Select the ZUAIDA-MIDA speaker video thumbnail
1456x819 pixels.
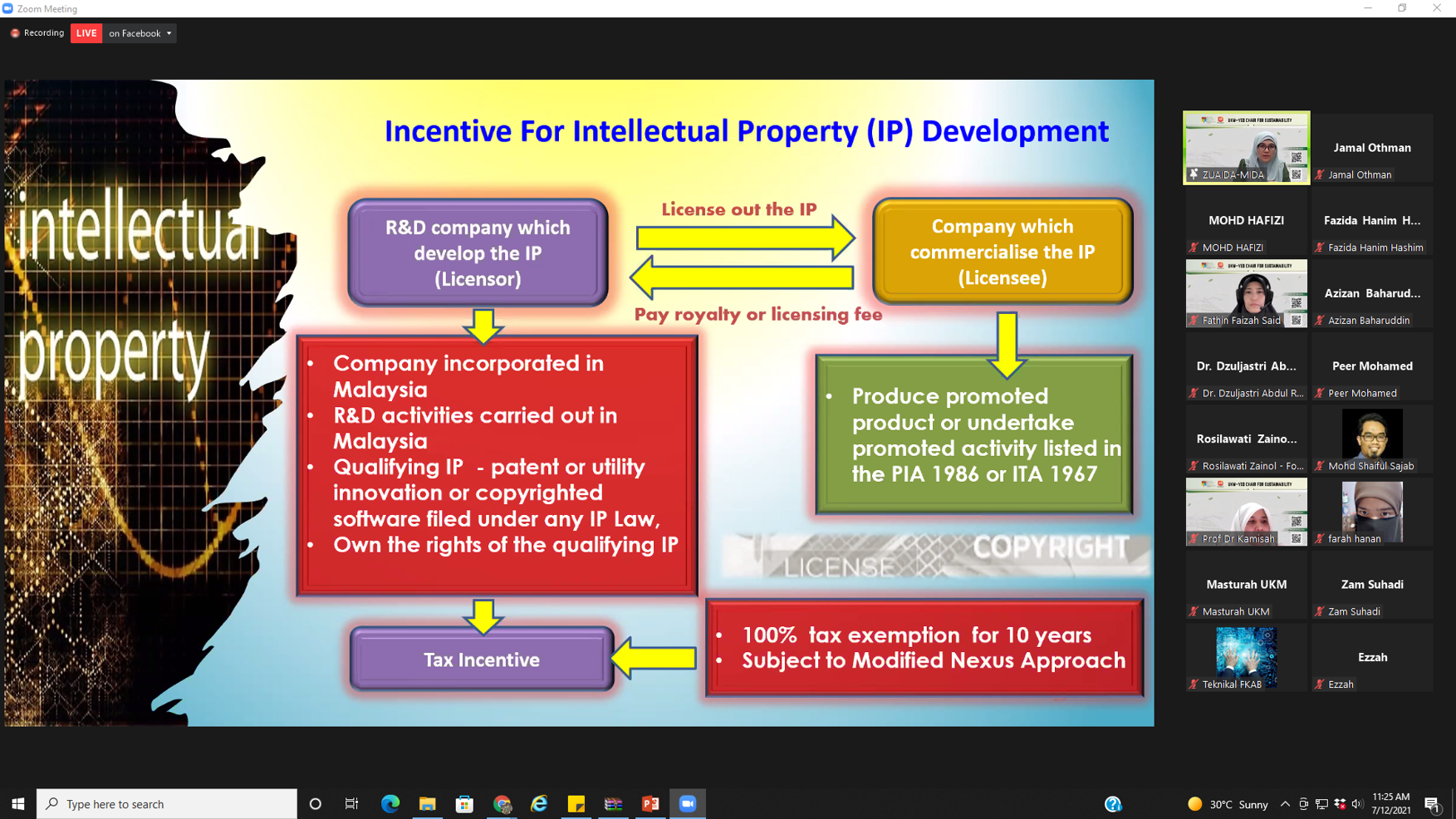[x=1246, y=147]
